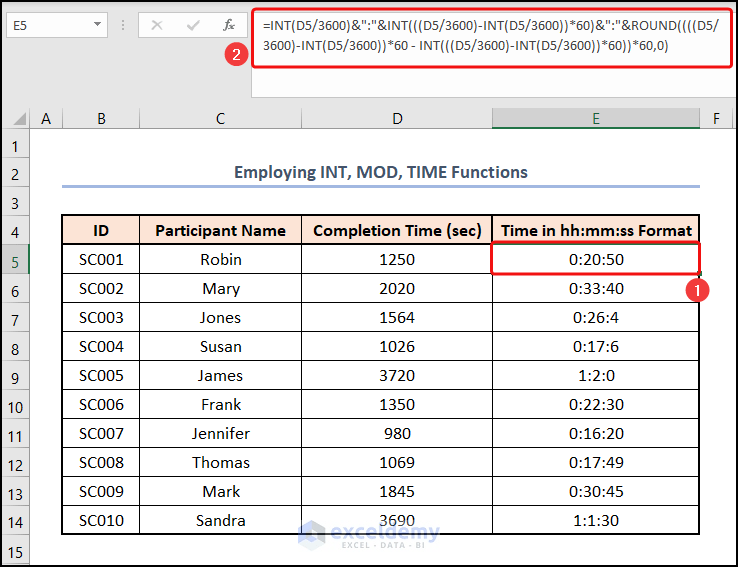
Task: Select result cell 1:2:0
Action: coord(596,375)
